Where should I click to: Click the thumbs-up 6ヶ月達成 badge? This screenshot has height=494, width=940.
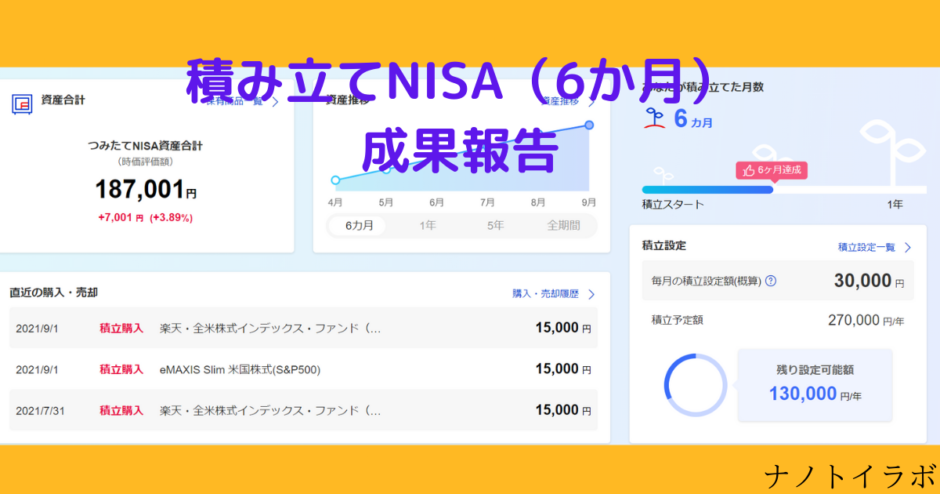coord(772,170)
